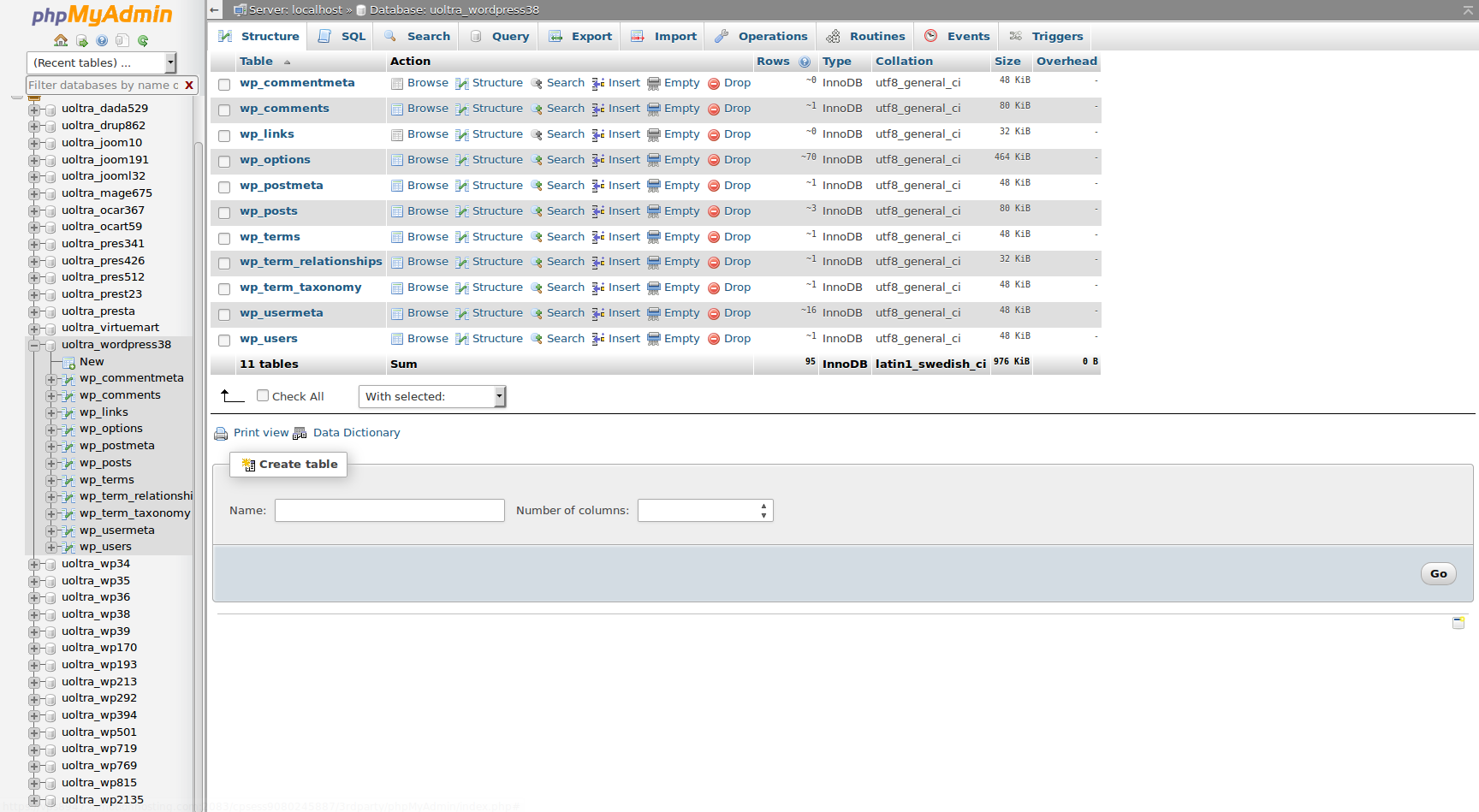Collapse navigation panel with left arrow icon
This screenshot has width=1479, height=812.
[x=215, y=10]
